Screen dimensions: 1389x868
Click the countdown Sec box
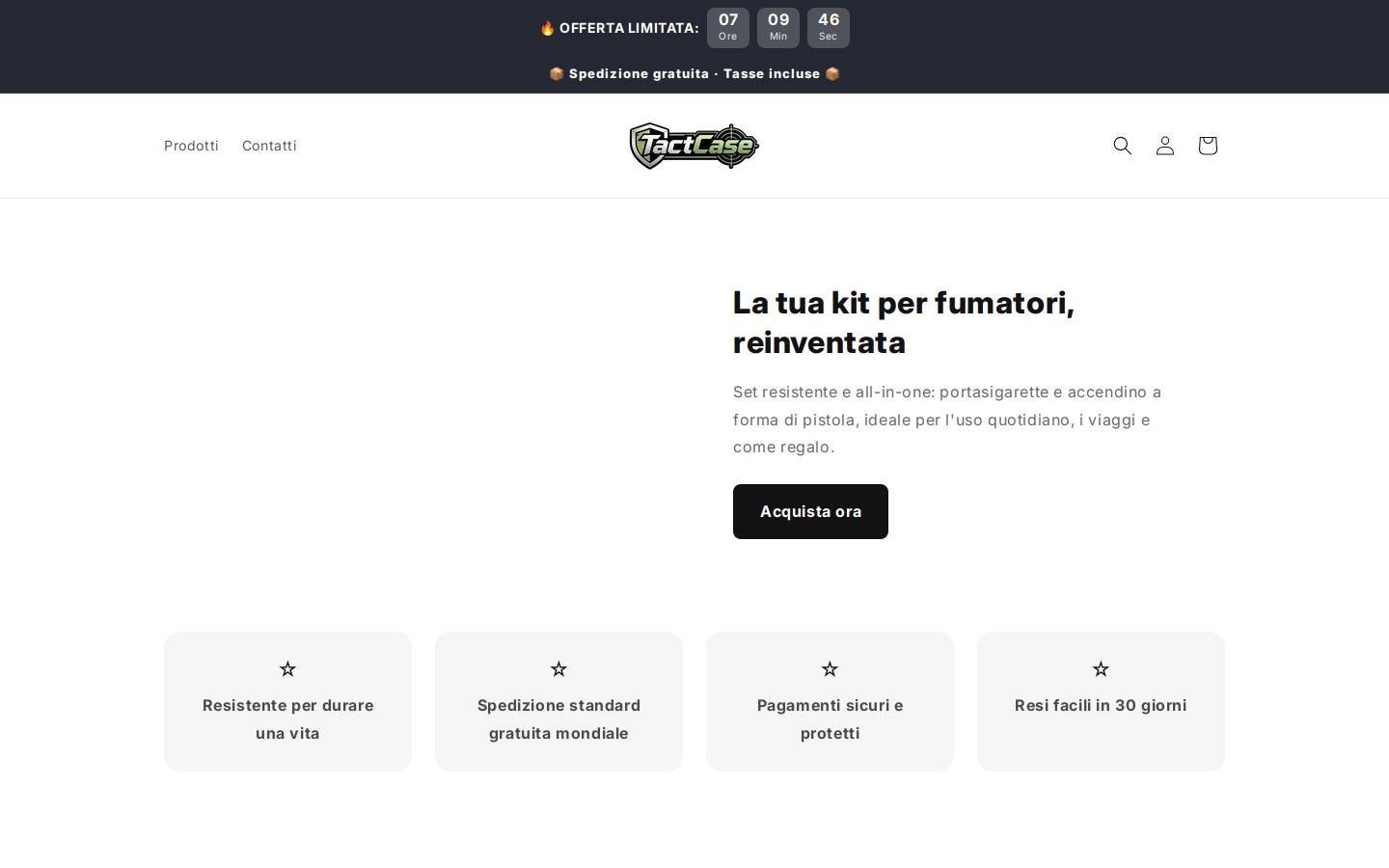[x=829, y=28]
